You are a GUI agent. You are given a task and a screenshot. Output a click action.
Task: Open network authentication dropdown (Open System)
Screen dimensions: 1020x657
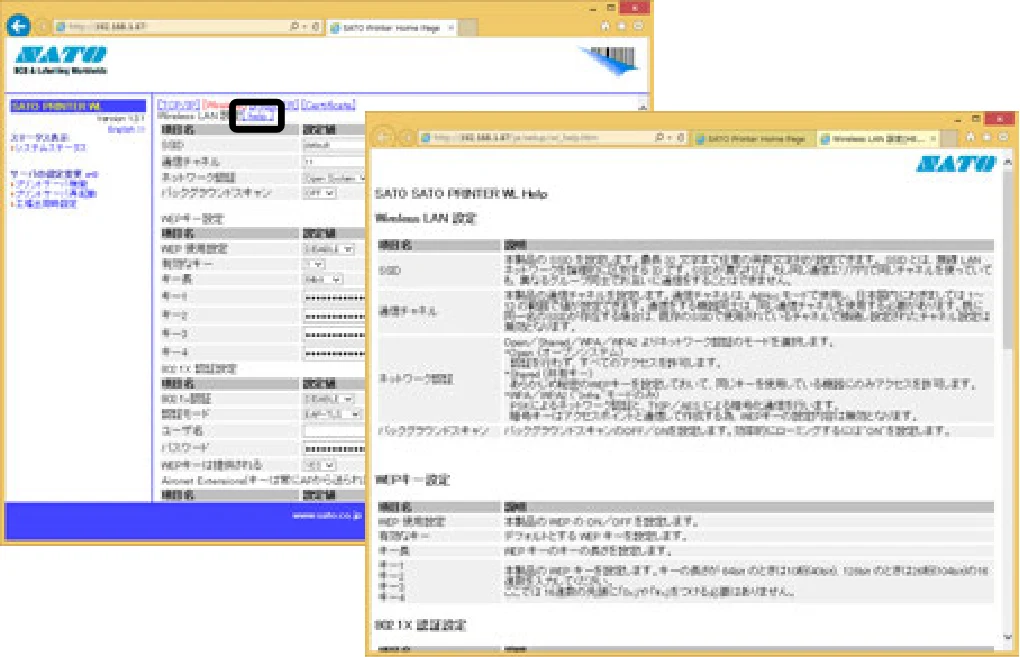(x=334, y=178)
